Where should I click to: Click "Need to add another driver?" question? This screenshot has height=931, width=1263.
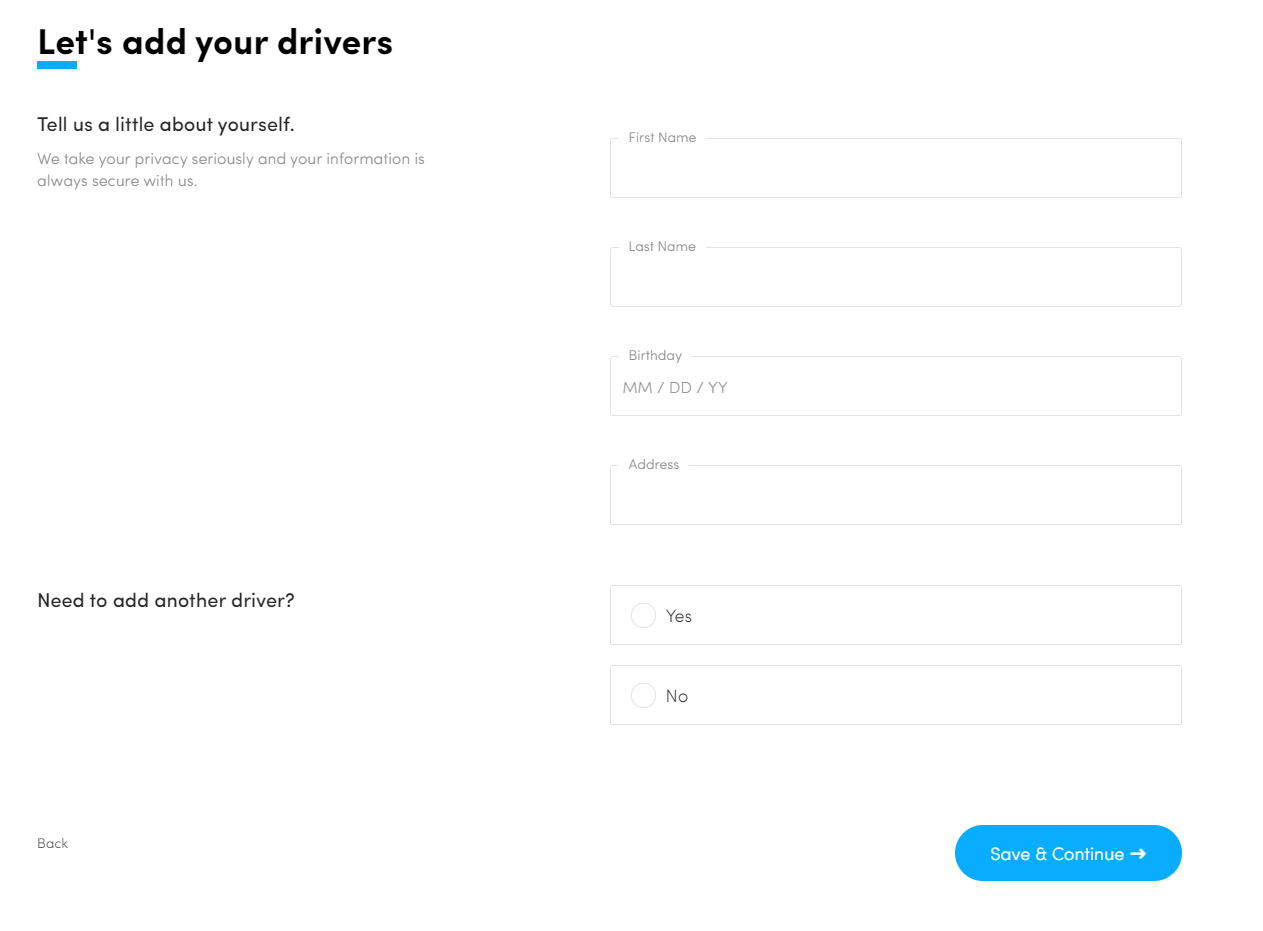pyautogui.click(x=166, y=601)
